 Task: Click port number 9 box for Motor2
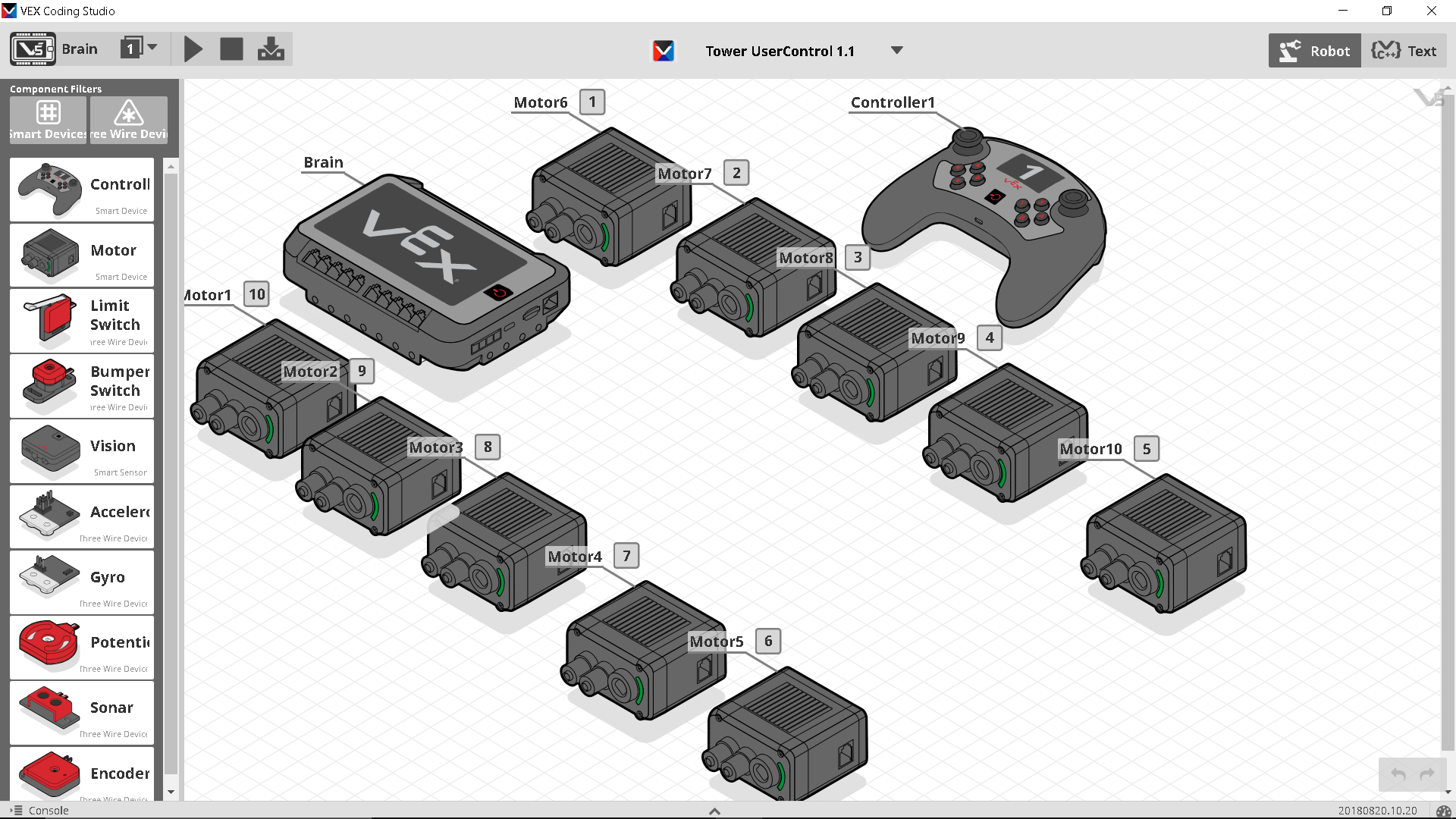click(x=362, y=371)
